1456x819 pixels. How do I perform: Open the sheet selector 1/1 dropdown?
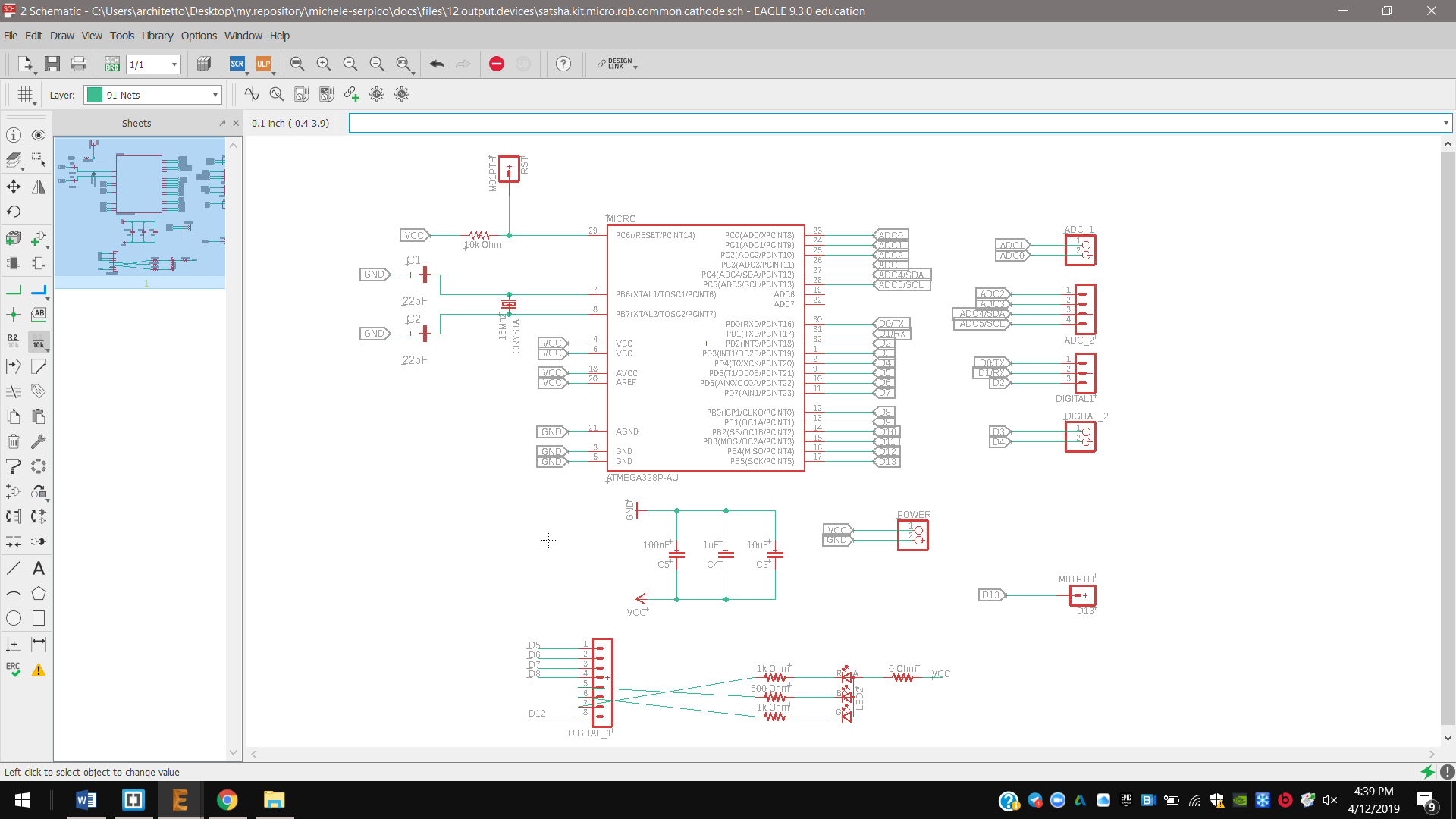174,64
